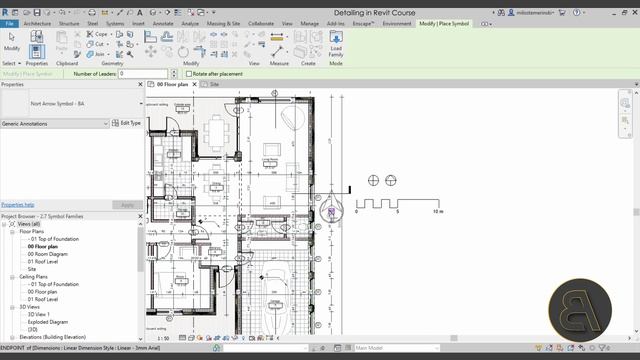640x360 pixels.
Task: Select 00 Room Diagram in Floor Plans
Action: pos(47,254)
